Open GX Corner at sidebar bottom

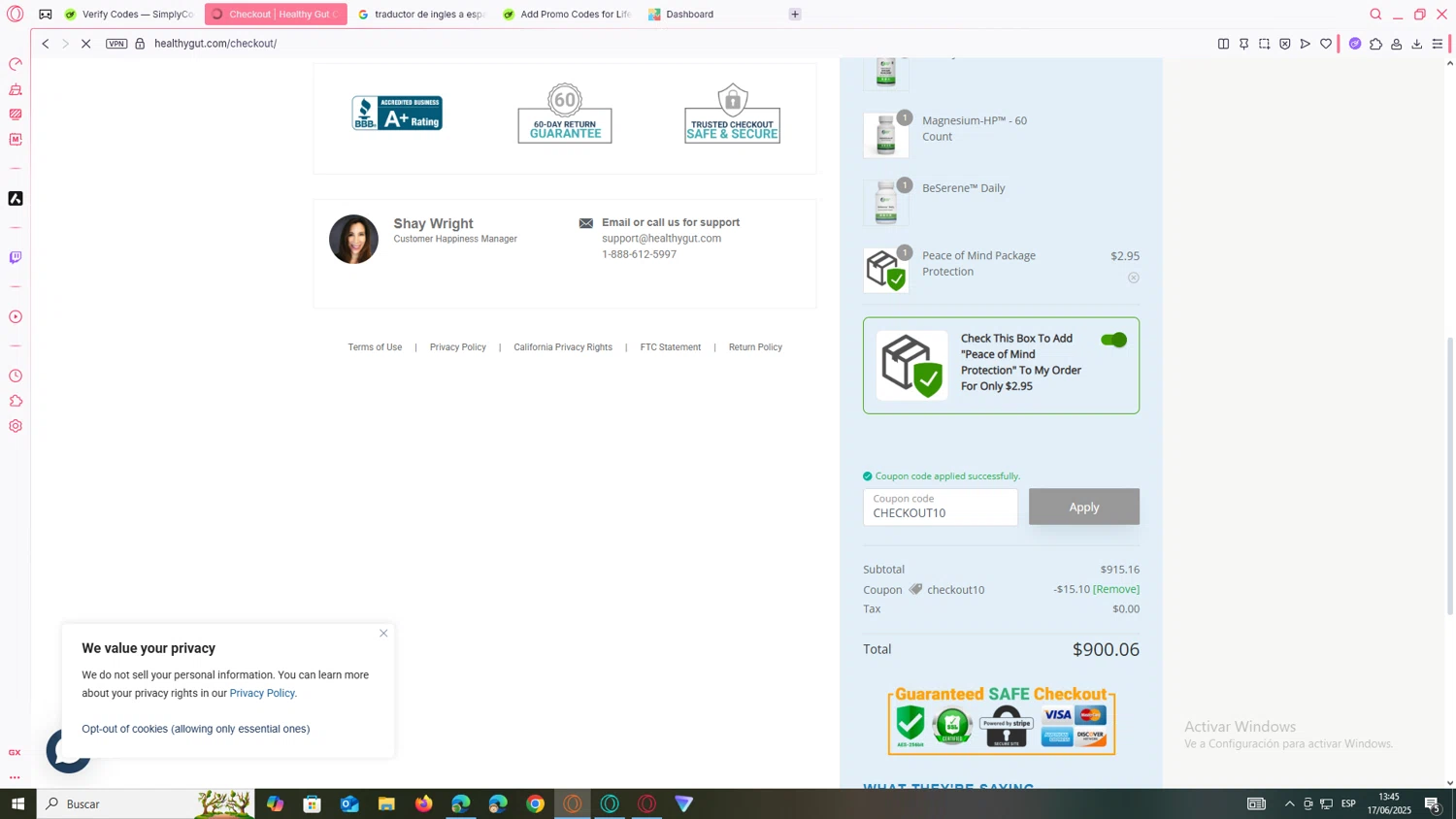[x=15, y=752]
